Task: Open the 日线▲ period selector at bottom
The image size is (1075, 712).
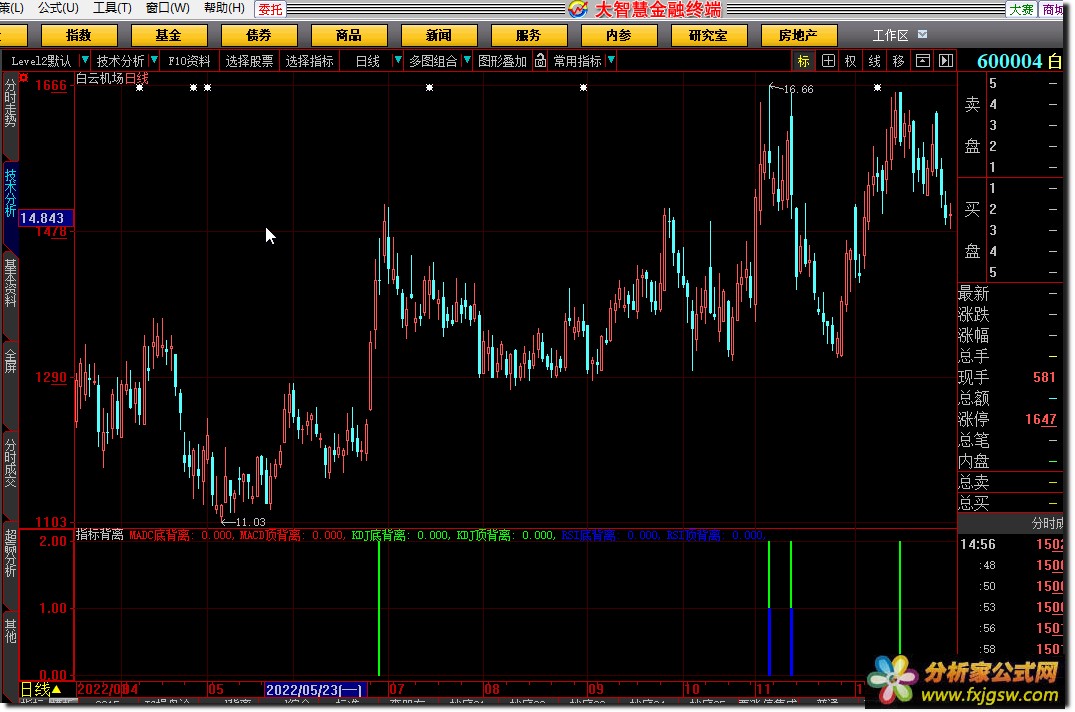Action: (42, 689)
